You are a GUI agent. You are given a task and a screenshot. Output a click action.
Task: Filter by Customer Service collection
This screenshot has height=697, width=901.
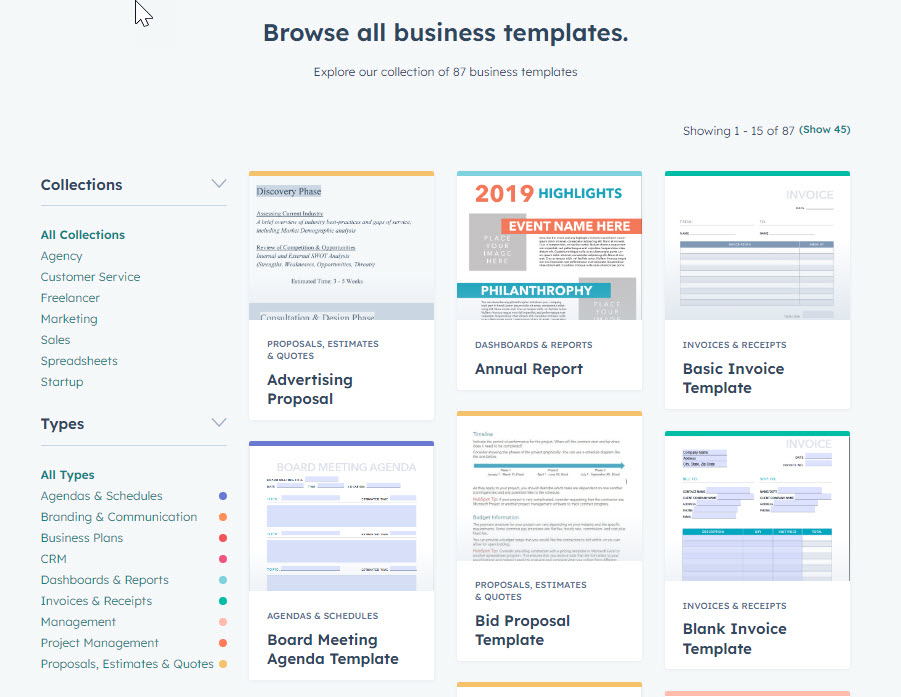(x=90, y=277)
